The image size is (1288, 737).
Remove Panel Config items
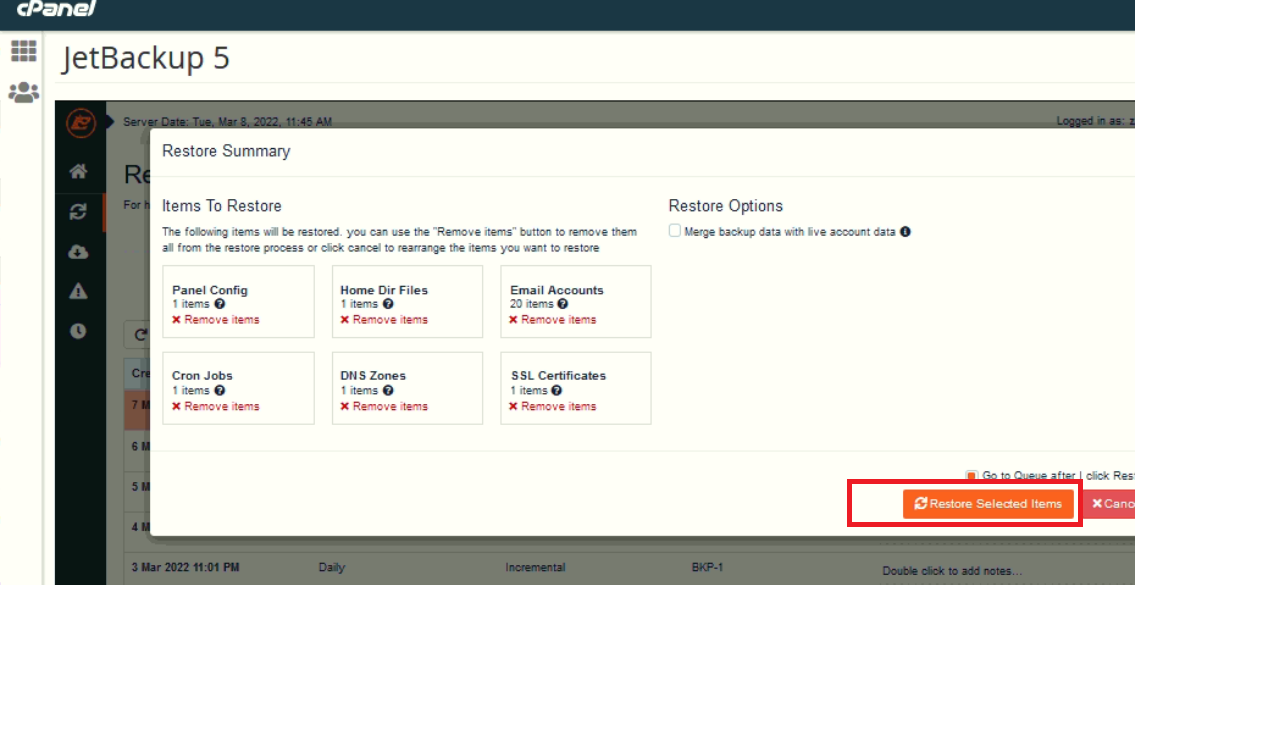pos(215,320)
